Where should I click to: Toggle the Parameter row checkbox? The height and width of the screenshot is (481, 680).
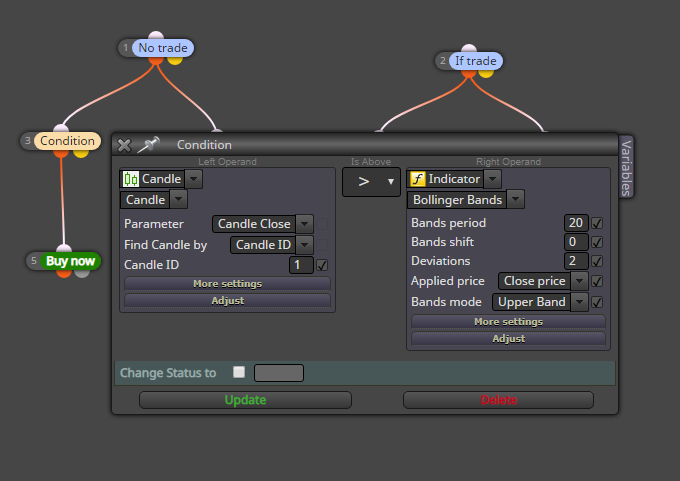click(322, 224)
